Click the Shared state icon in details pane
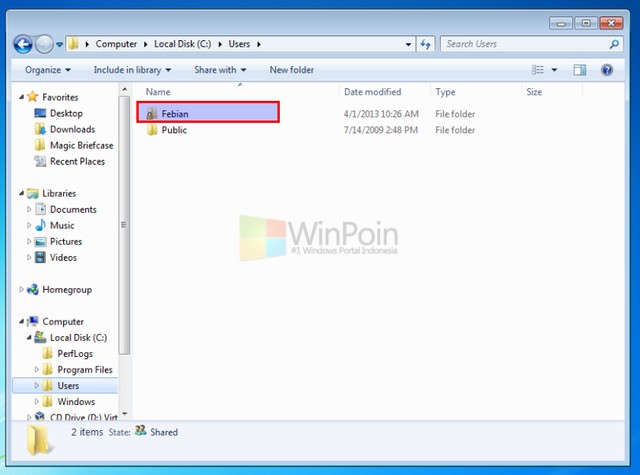Viewport: 640px width, 475px height. pos(140,431)
